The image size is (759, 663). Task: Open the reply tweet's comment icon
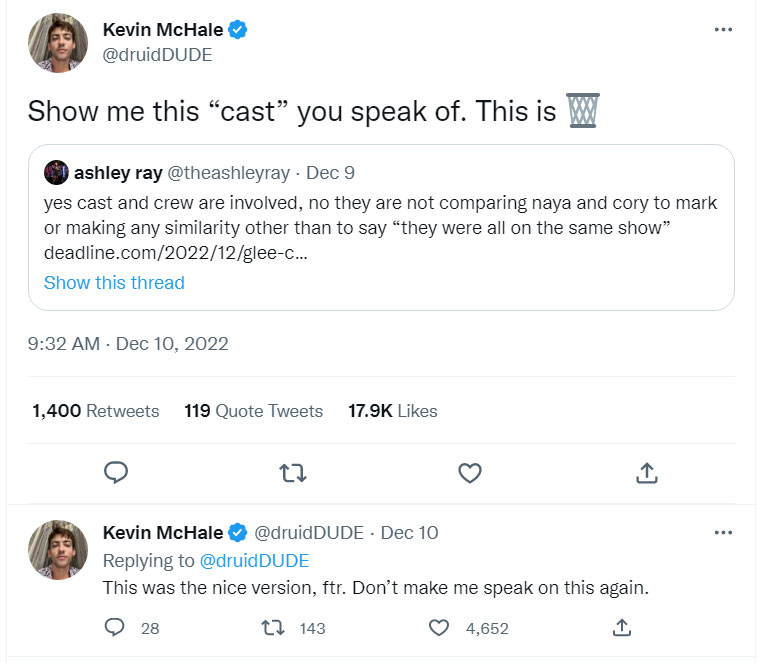coord(116,628)
